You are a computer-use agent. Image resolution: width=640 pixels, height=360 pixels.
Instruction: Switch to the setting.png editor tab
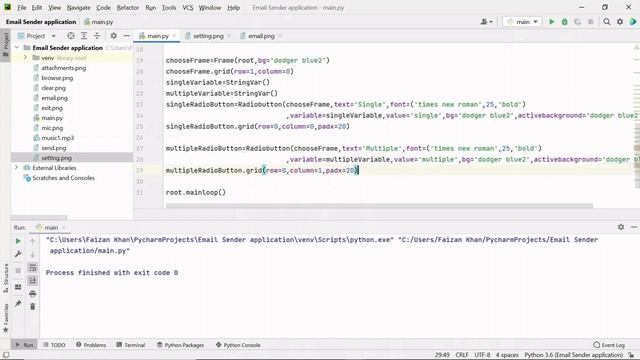click(x=208, y=36)
